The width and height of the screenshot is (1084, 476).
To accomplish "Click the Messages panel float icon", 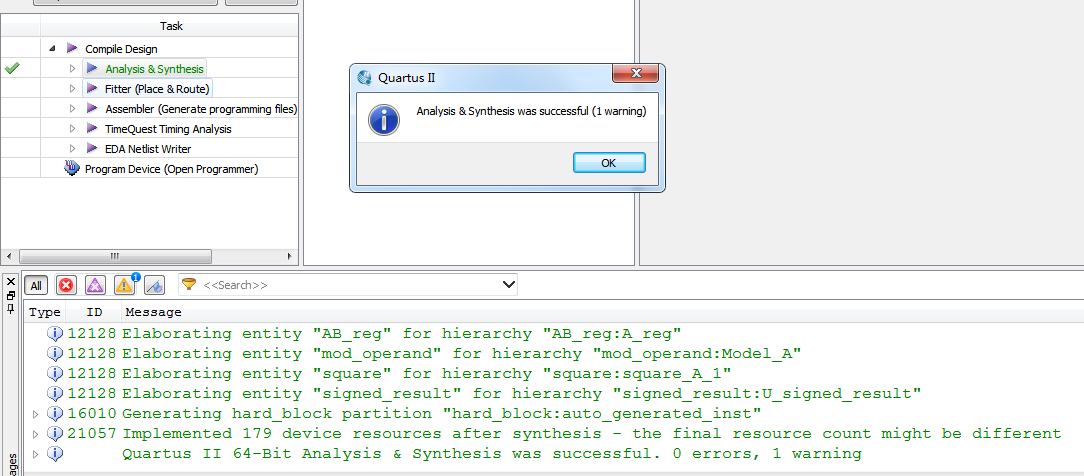I will [10, 295].
